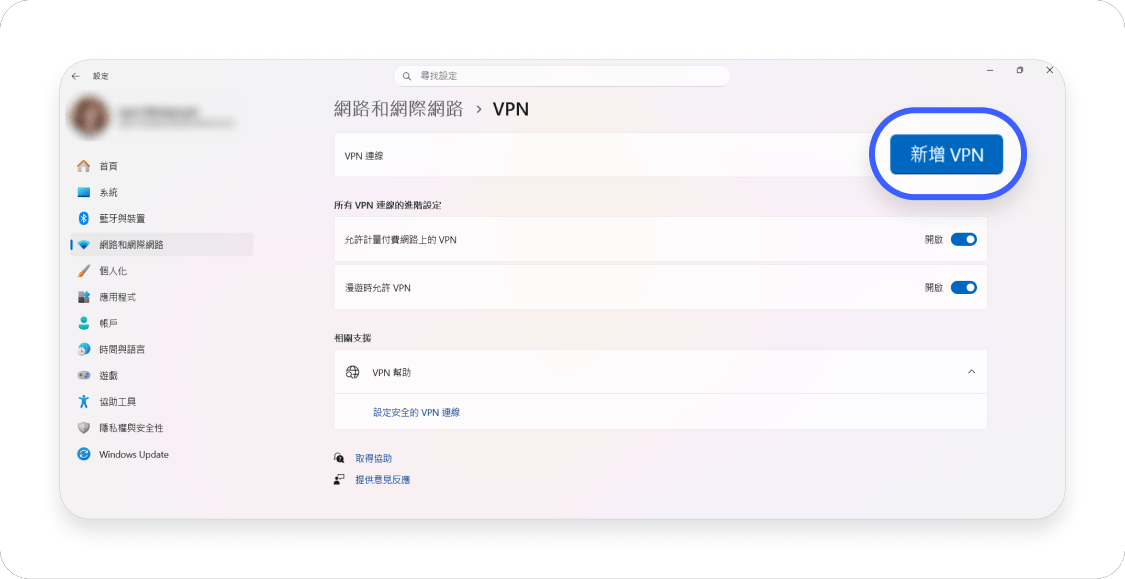Click the 取得協助 help icon
The image size is (1125, 579).
click(339, 458)
